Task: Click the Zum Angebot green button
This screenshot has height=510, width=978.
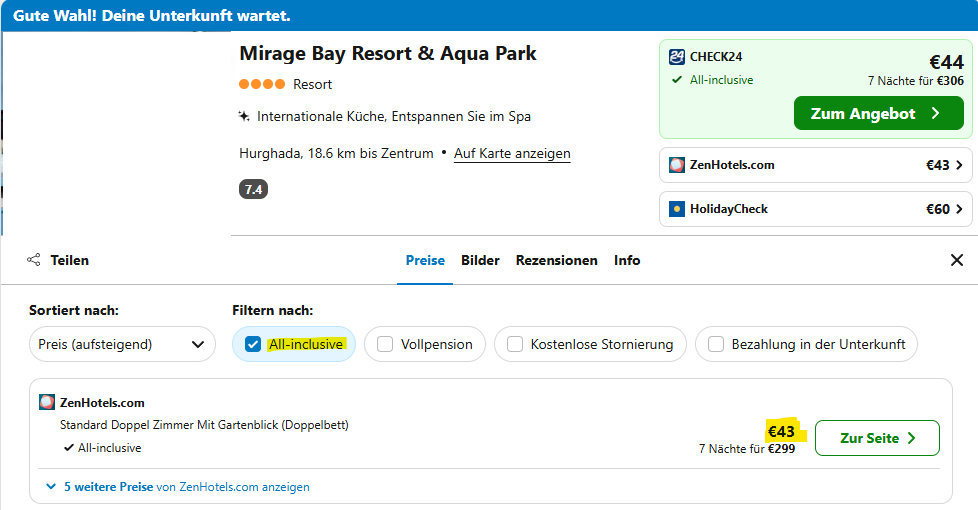Action: (879, 113)
